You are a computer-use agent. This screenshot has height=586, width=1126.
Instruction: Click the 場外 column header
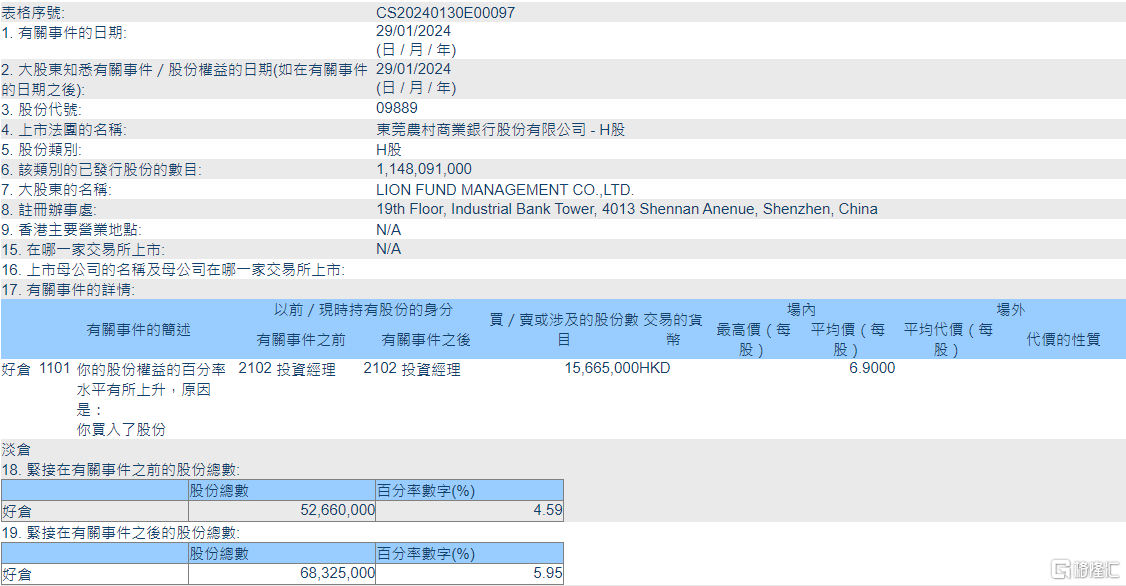click(1010, 310)
